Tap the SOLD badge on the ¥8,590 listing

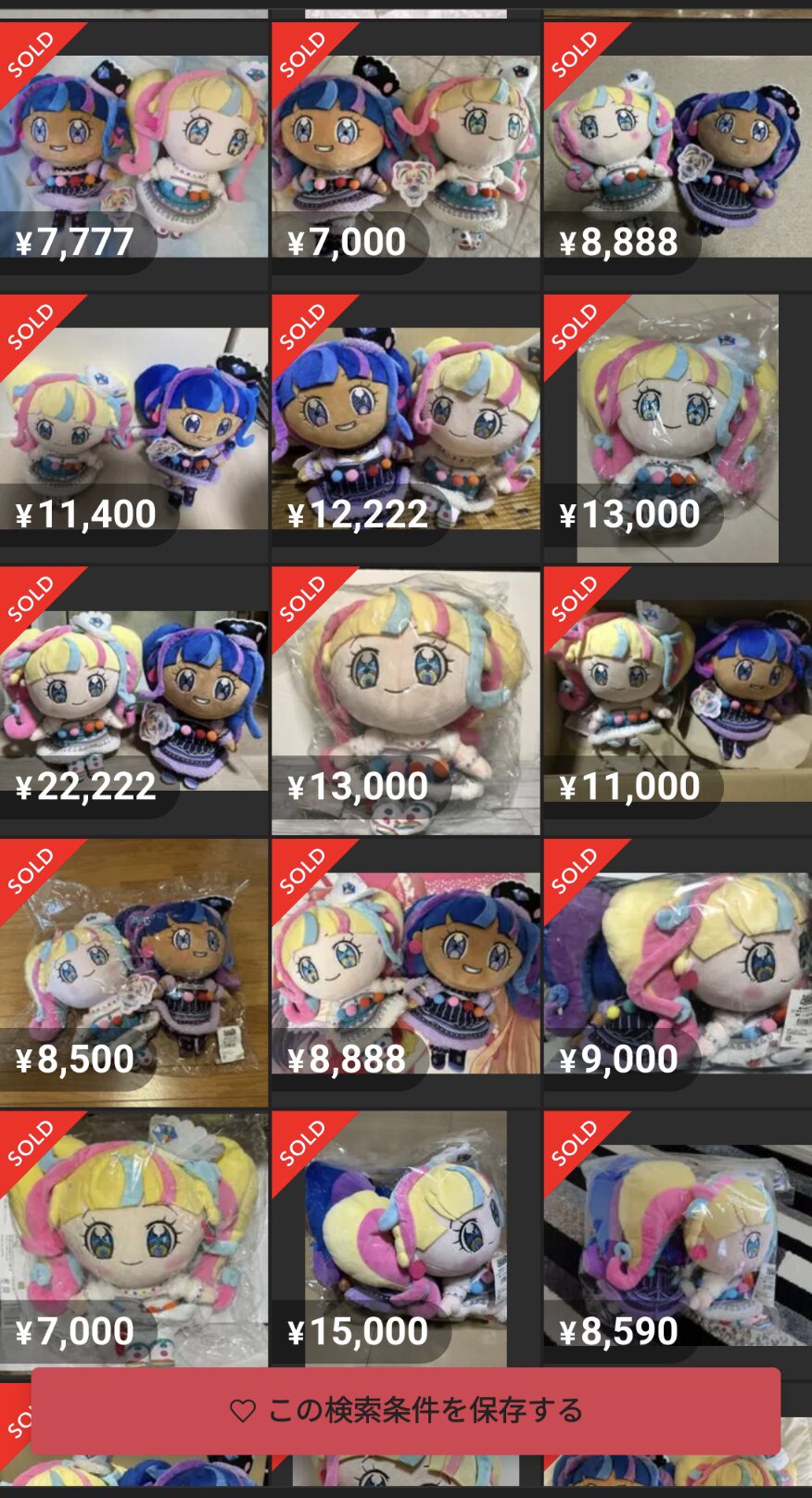576,1143
